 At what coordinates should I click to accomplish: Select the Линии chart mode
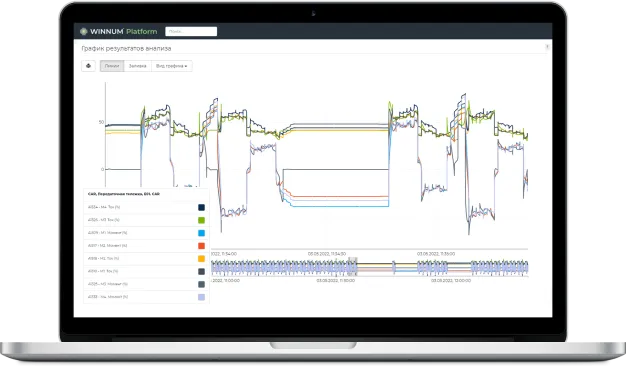pos(112,66)
